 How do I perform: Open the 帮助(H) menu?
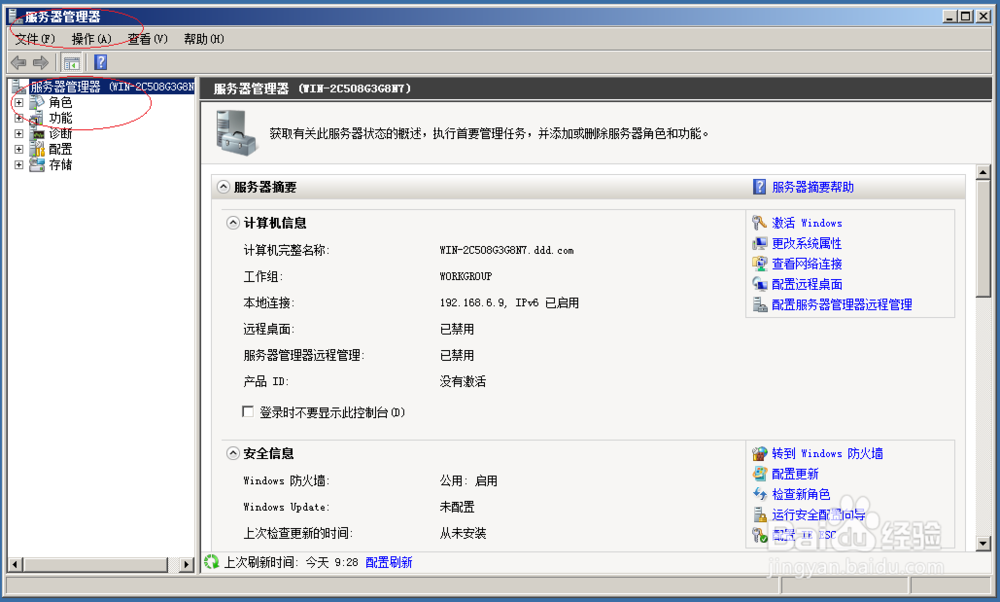pos(204,39)
